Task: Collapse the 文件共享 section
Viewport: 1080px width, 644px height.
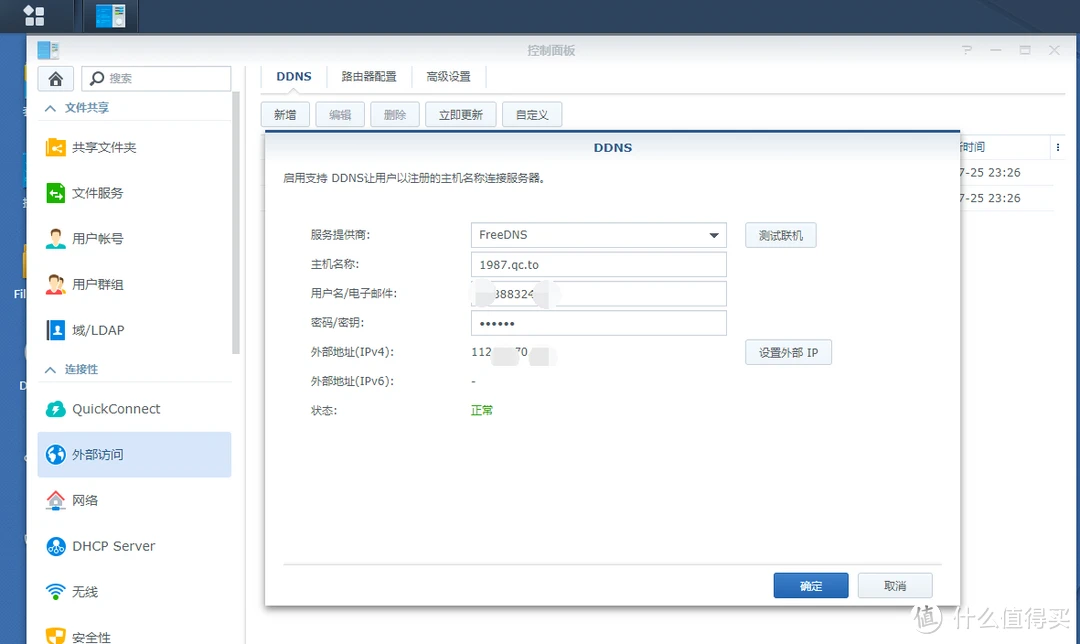Action: [50, 108]
